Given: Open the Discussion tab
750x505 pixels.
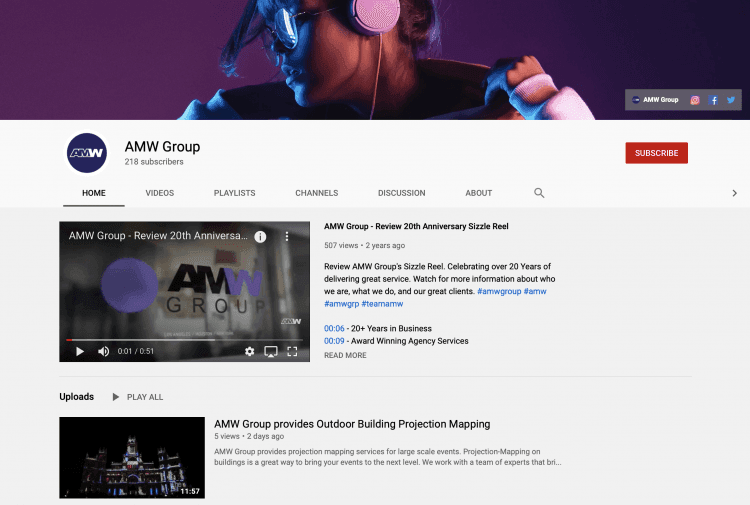Looking at the screenshot, I should (x=401, y=193).
